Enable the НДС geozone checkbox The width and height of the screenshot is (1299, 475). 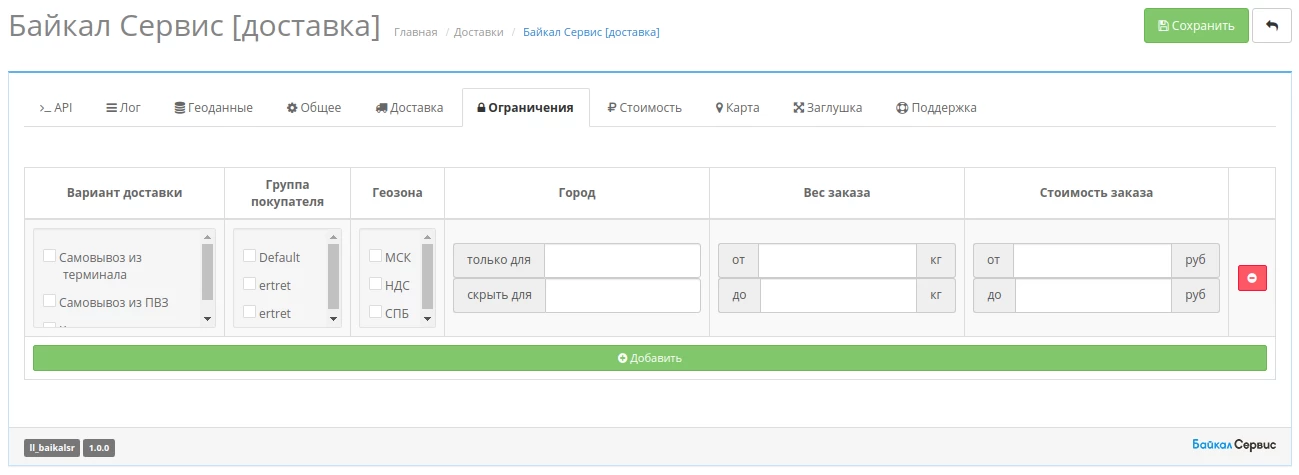[375, 285]
